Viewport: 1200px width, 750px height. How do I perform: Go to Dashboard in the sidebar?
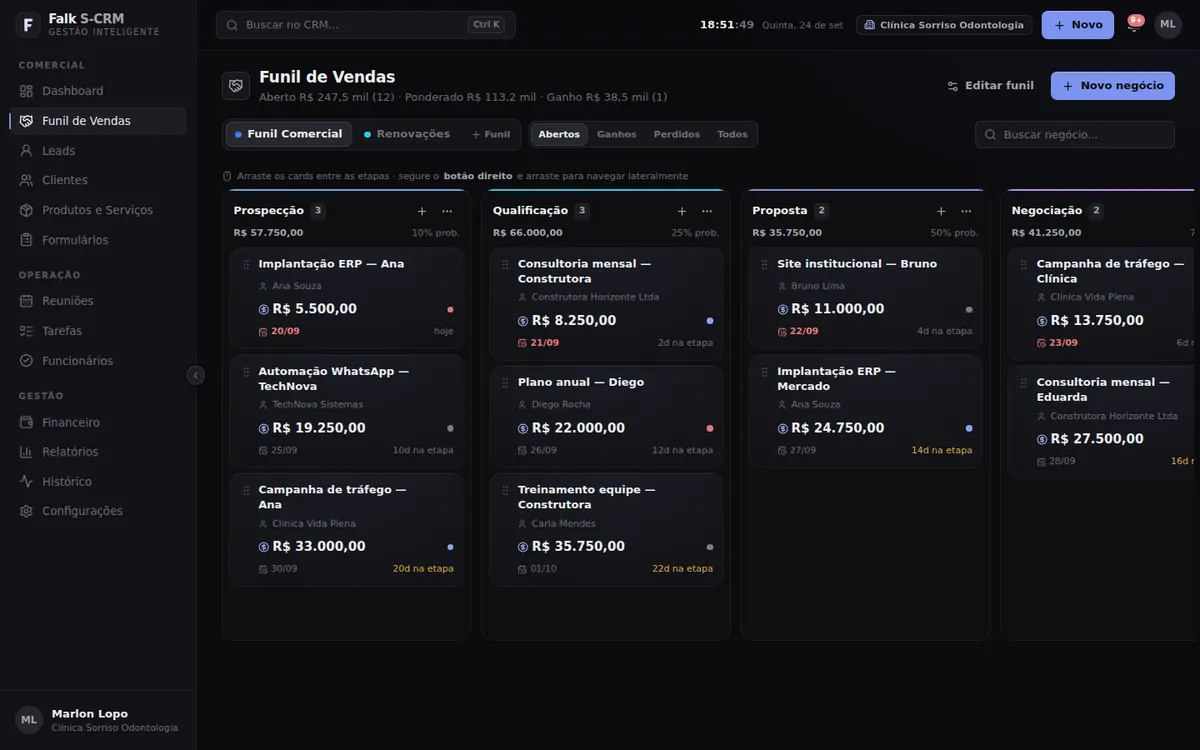coord(98,91)
